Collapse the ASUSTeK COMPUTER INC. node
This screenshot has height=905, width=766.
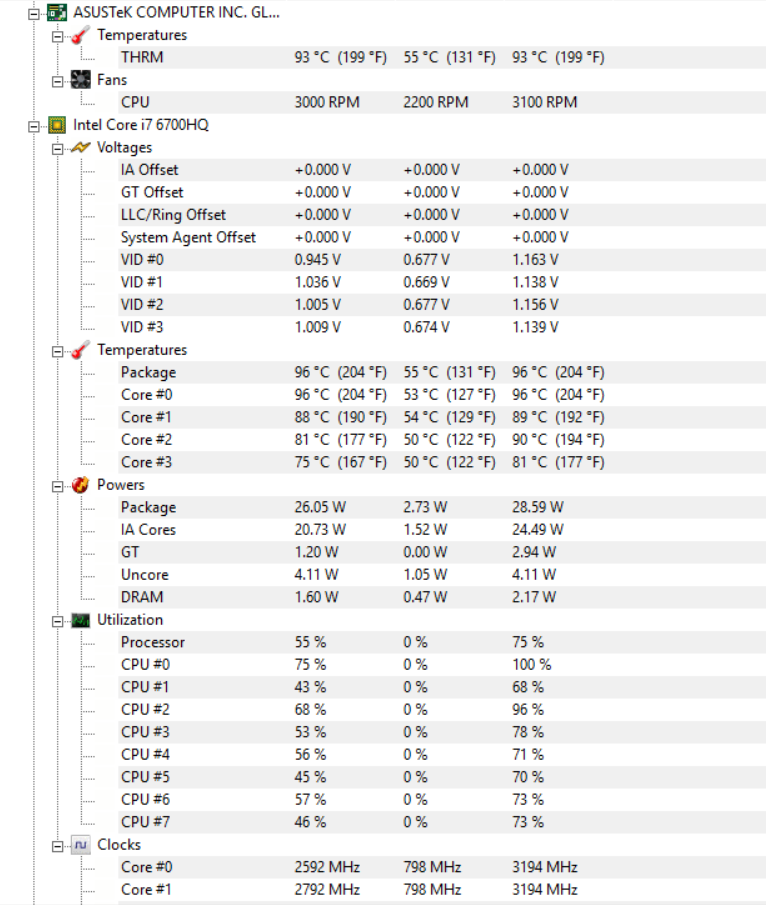pyautogui.click(x=36, y=13)
